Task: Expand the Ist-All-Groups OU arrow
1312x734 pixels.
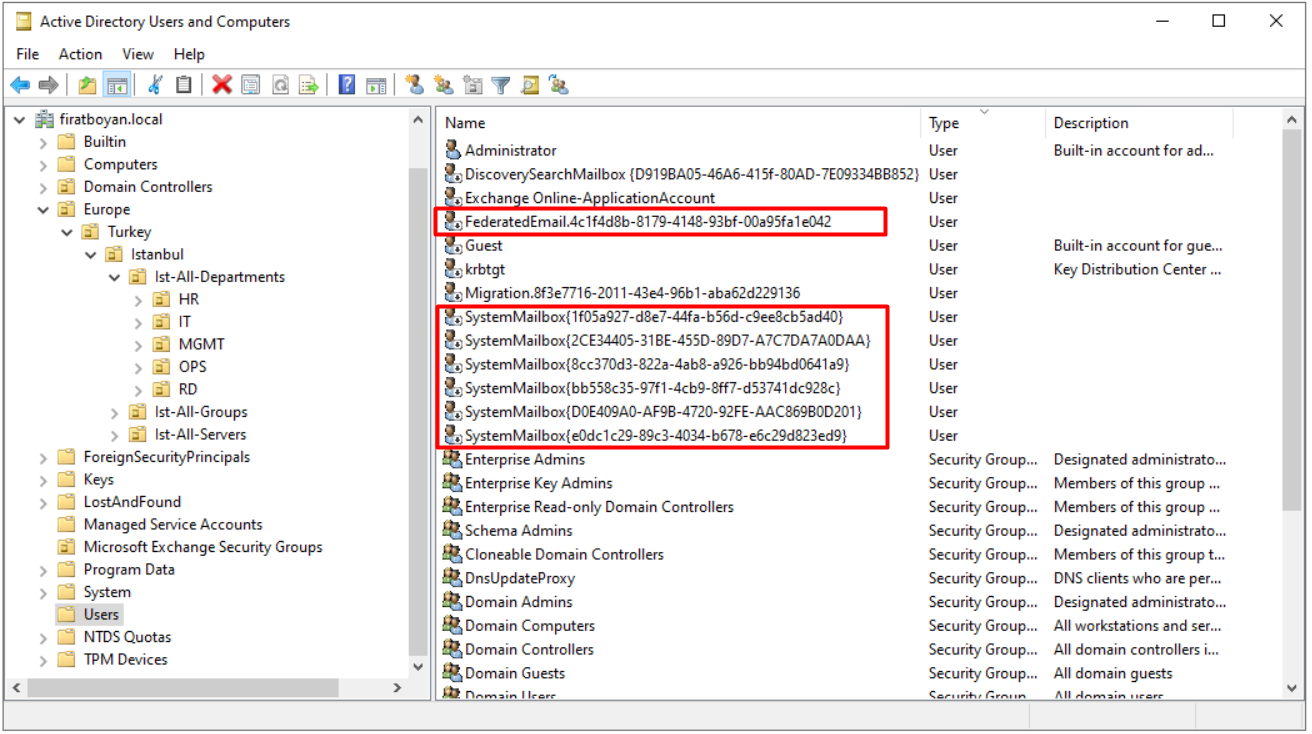Action: click(115, 412)
